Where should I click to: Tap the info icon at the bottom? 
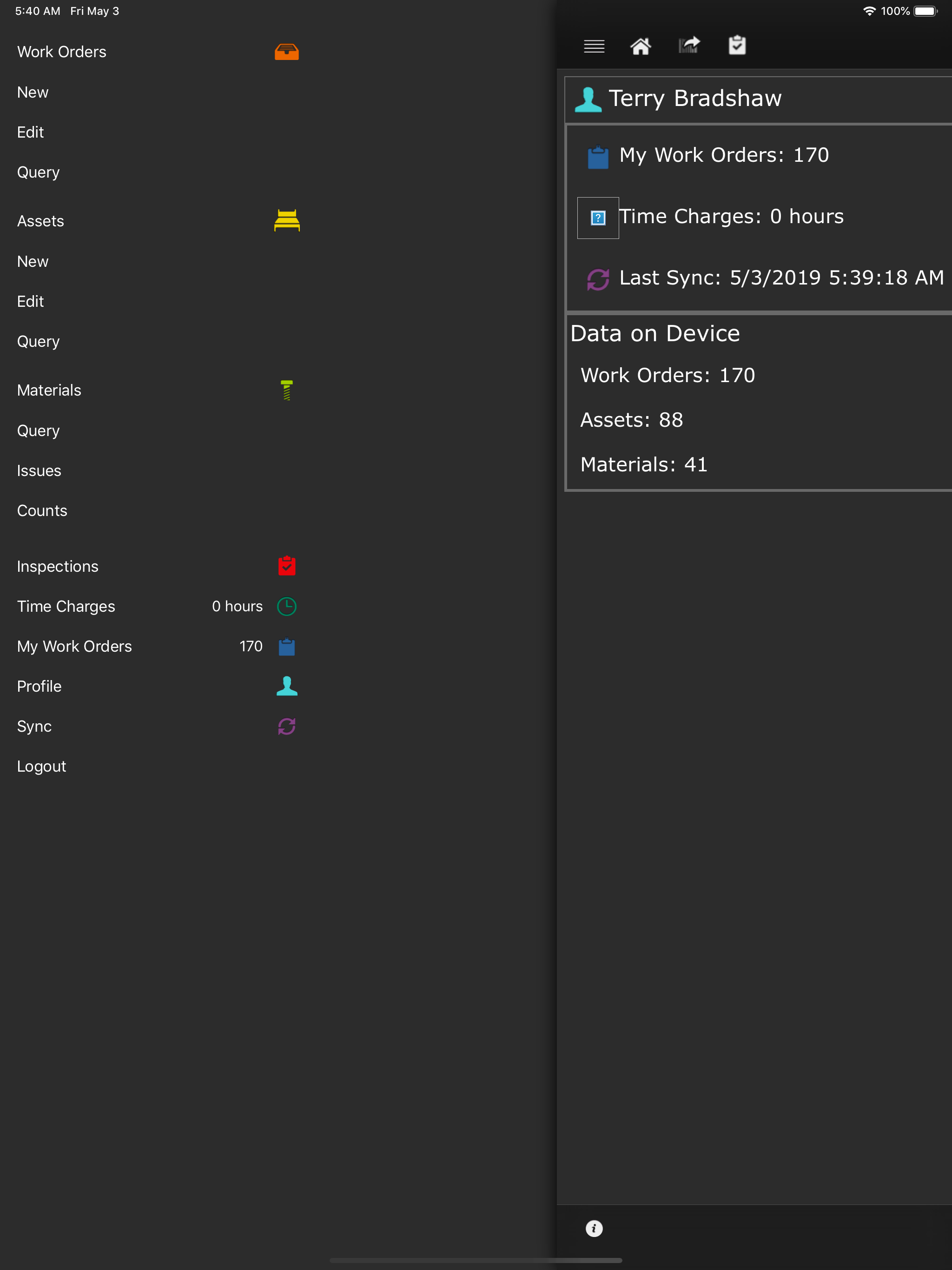click(x=594, y=1228)
